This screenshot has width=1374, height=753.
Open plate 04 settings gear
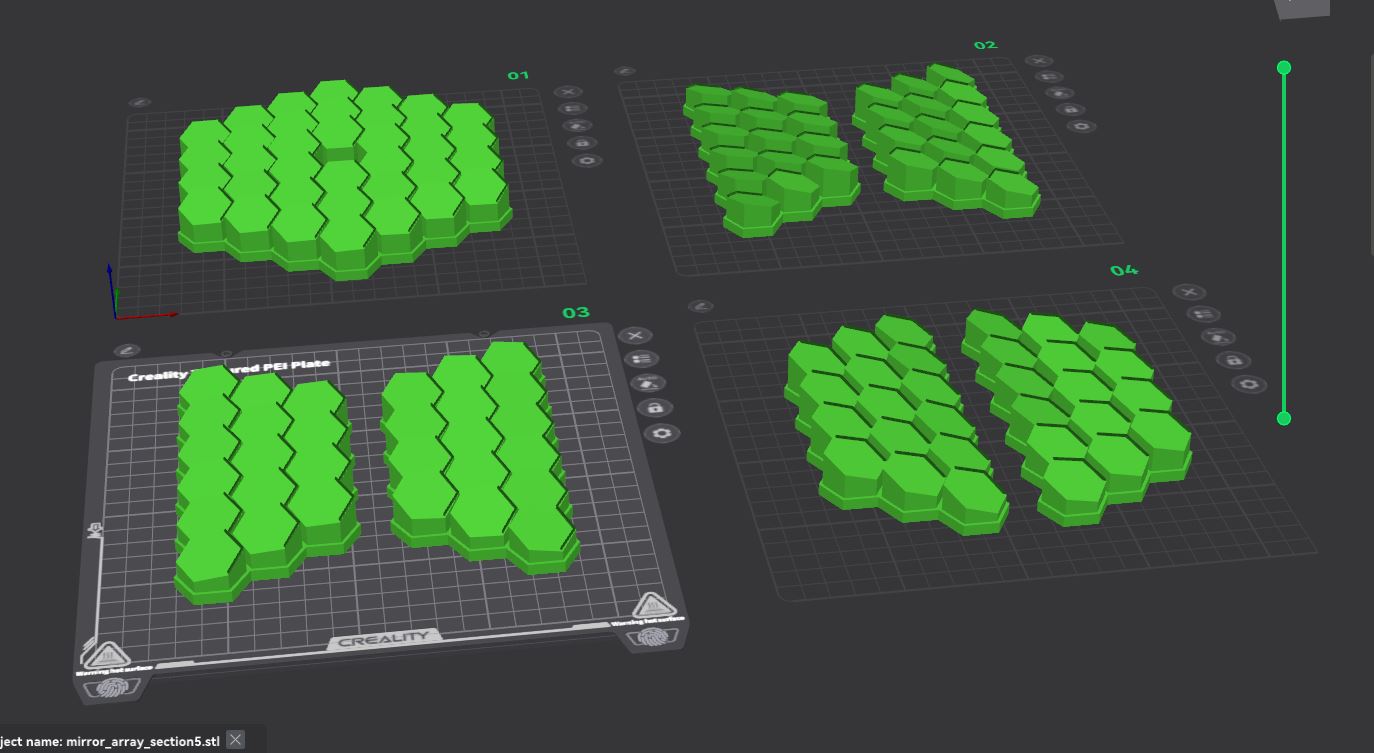(1248, 384)
